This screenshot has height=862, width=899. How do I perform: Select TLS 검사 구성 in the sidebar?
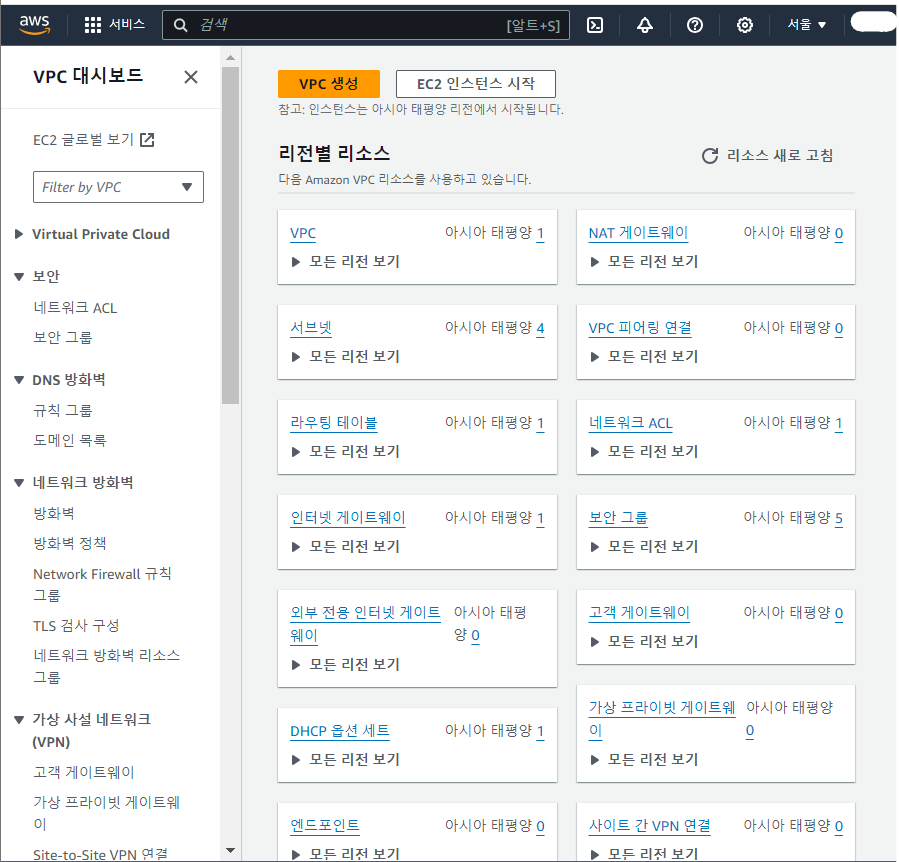[76, 626]
